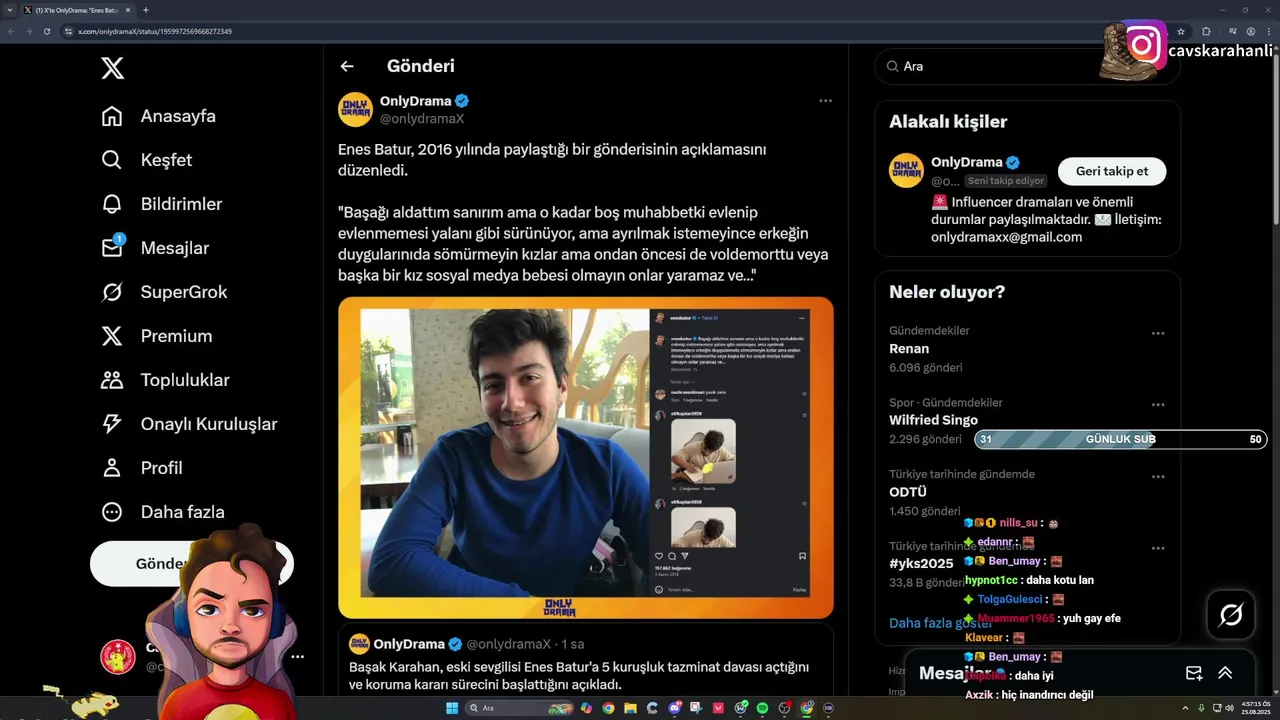The height and width of the screenshot is (720, 1280).
Task: Open #yks2025 trend options menu
Action: coord(1158,549)
